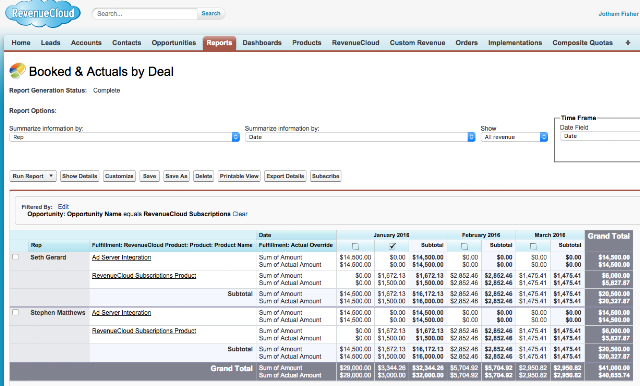
Task: Click the Product Name column header
Action: [x=172, y=245]
